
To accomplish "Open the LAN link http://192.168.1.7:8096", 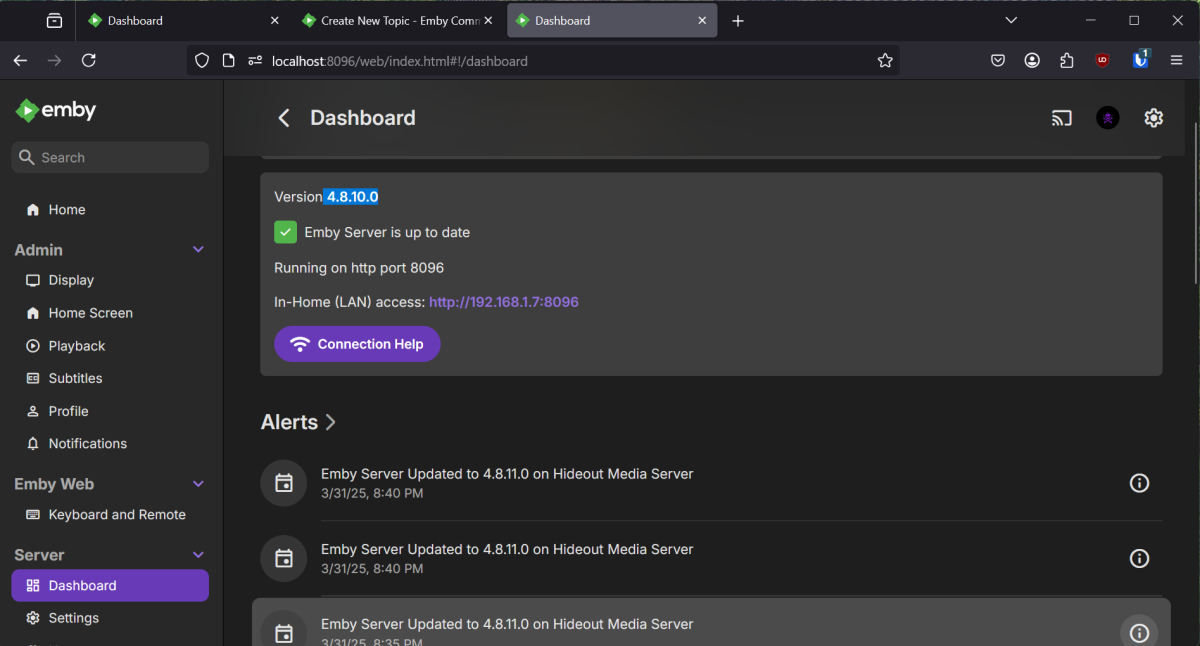I will [x=504, y=302].
